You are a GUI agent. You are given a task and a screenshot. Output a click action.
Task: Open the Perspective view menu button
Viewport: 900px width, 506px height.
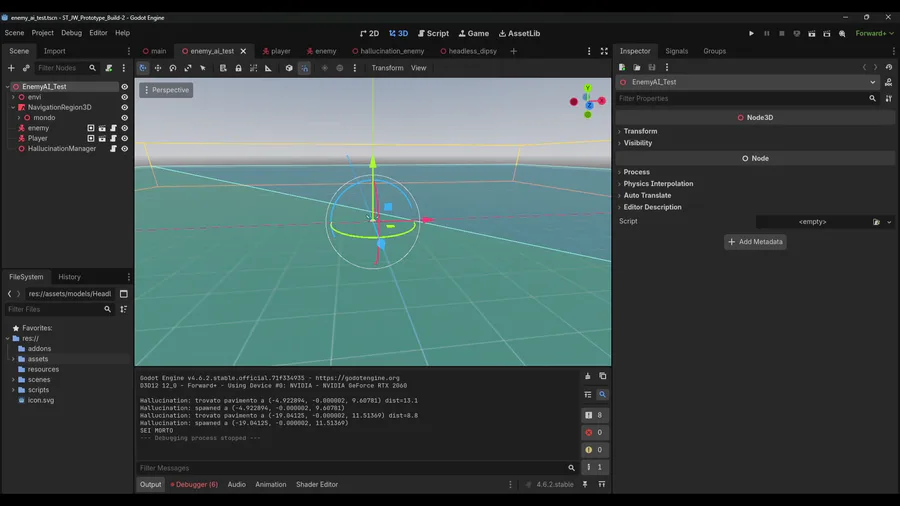[x=166, y=90]
